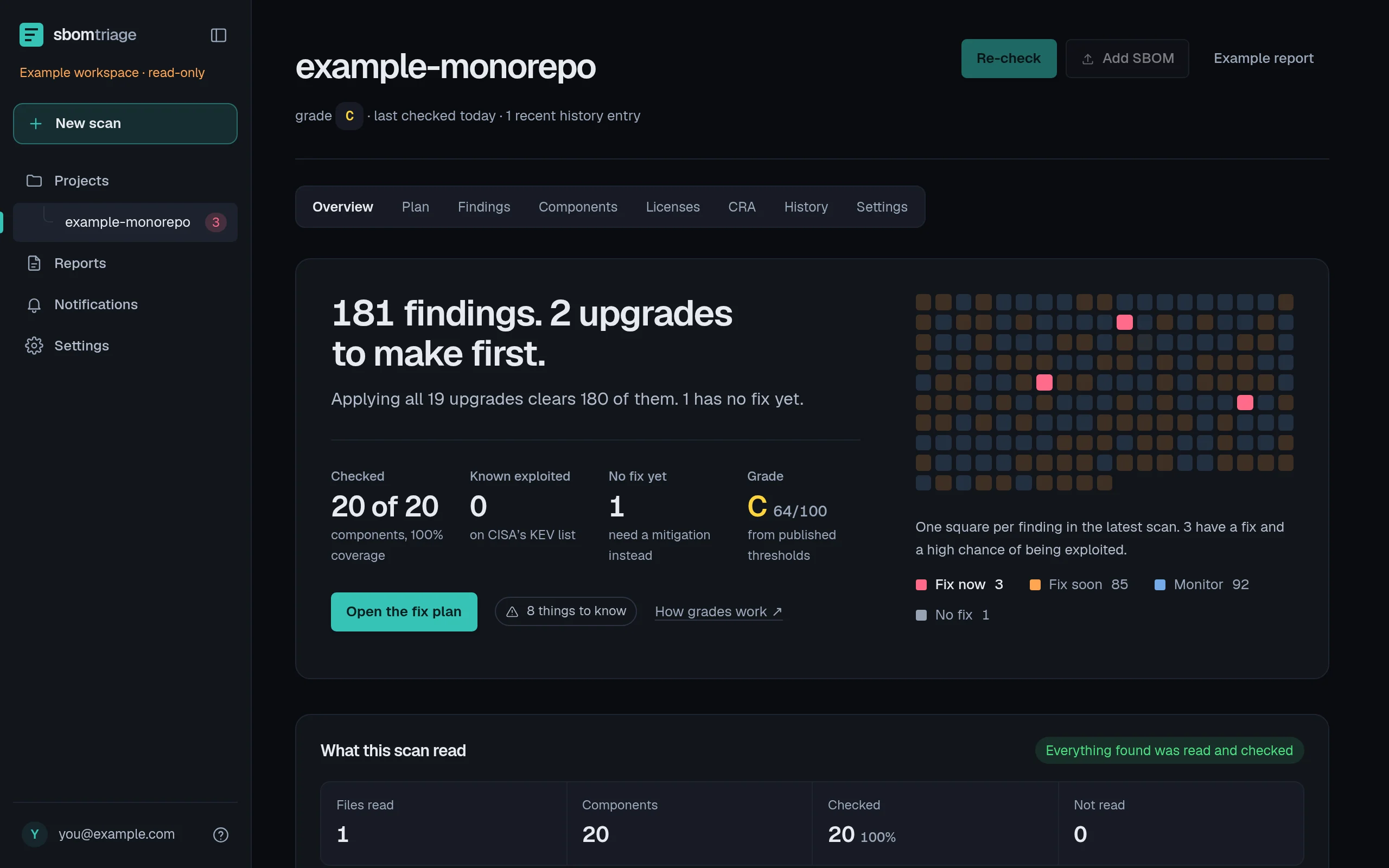Click the 'Components' value 20 in scan card

pos(595,834)
